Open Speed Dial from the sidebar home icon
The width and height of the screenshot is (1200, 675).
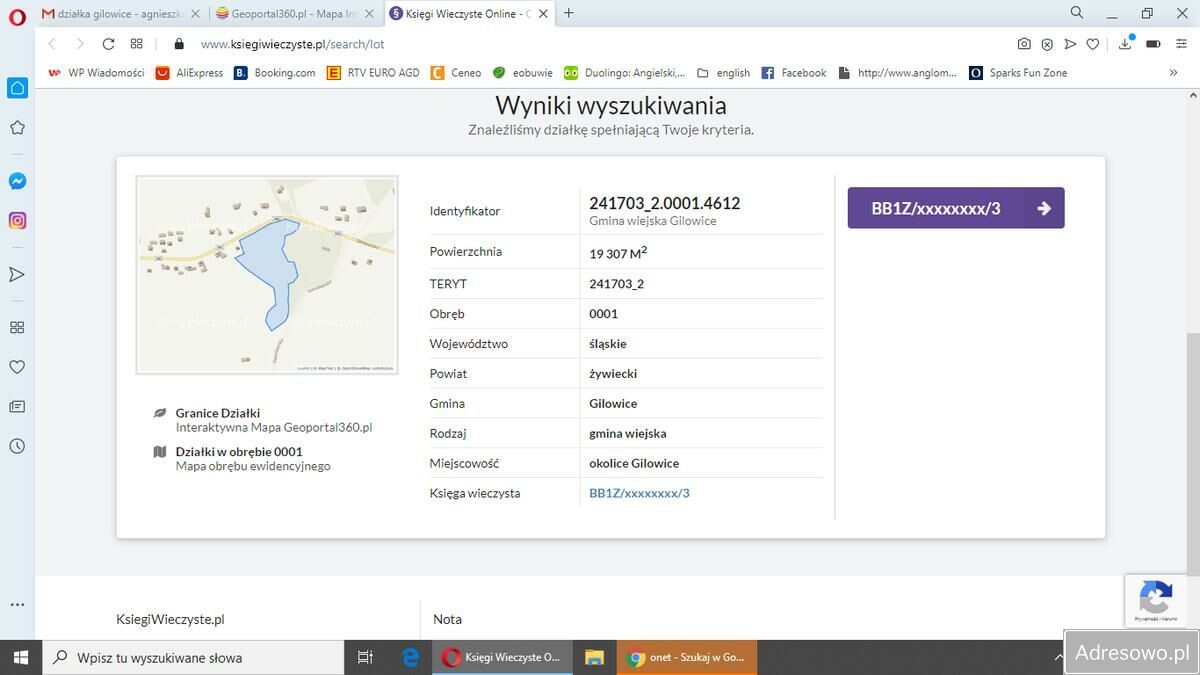point(16,88)
